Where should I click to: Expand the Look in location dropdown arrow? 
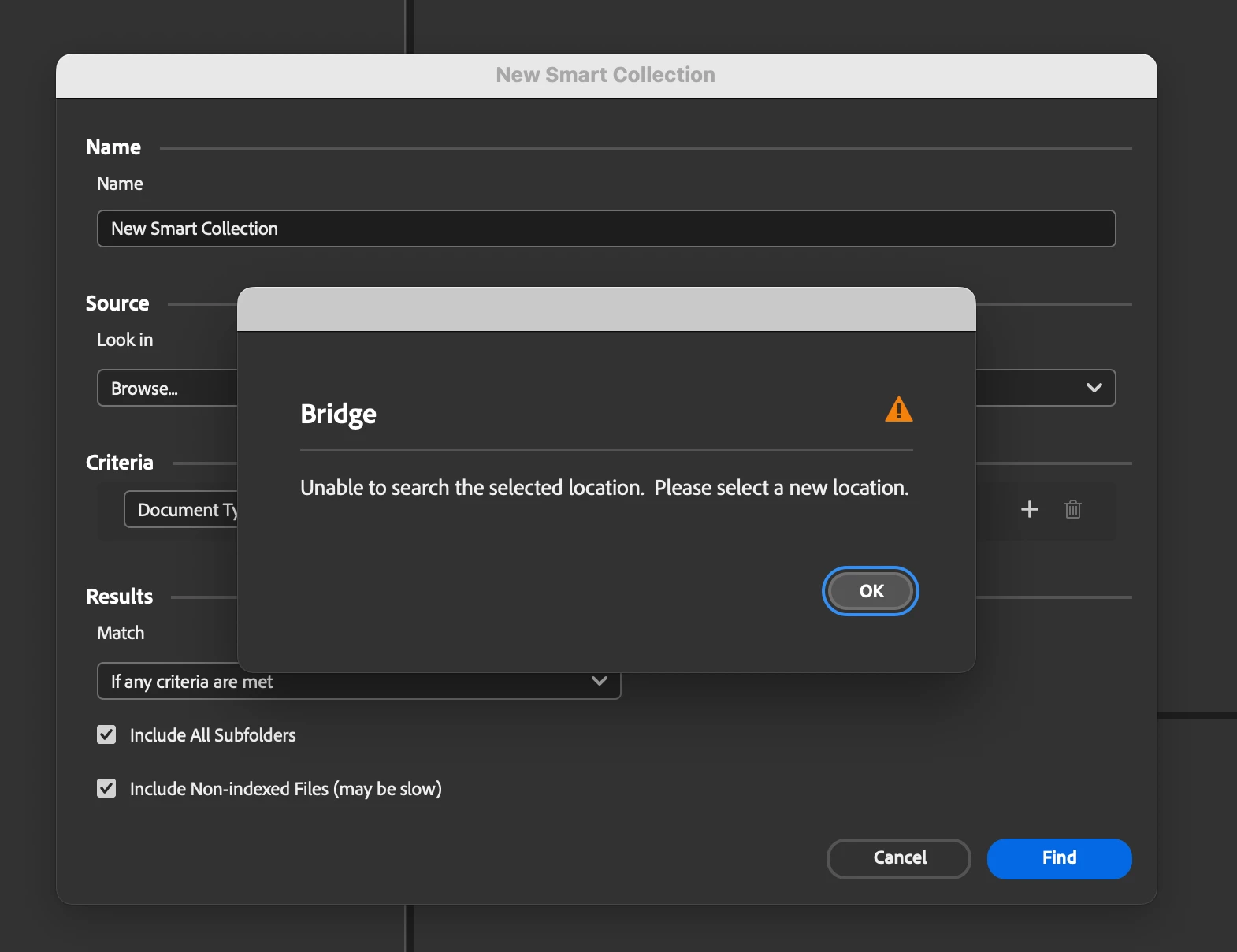coord(1094,388)
